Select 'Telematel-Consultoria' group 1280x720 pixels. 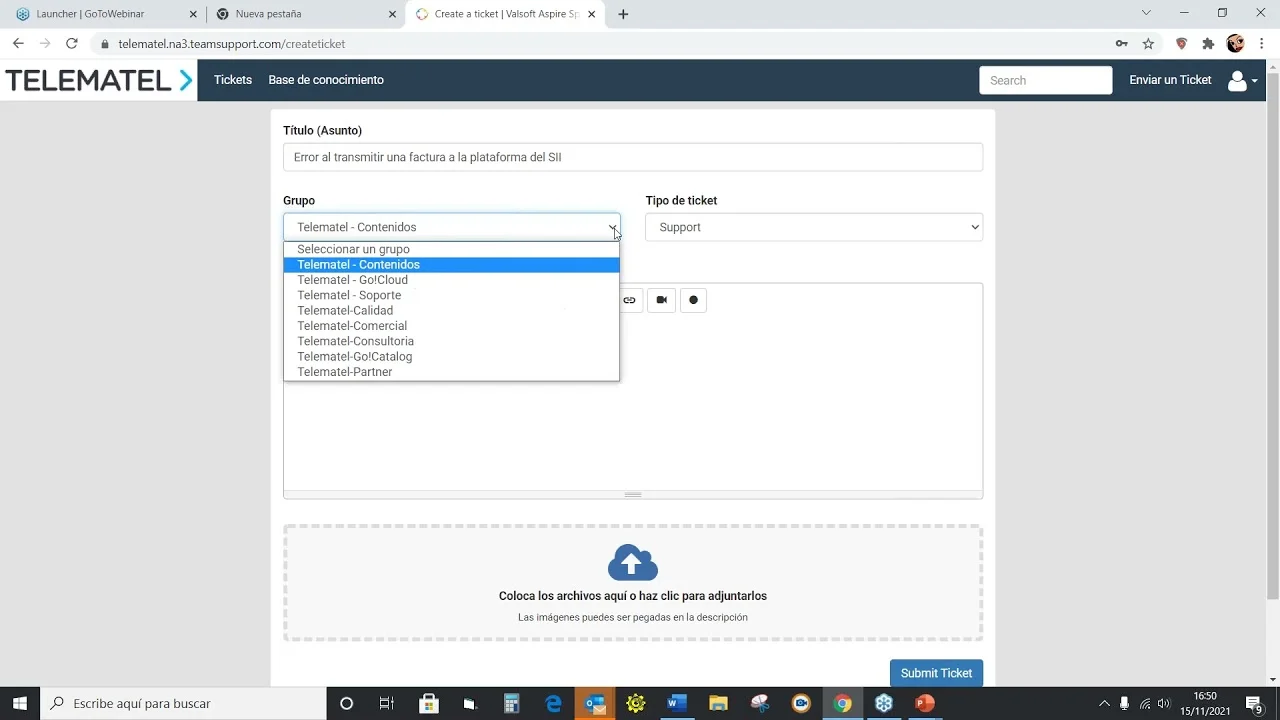[451, 341]
